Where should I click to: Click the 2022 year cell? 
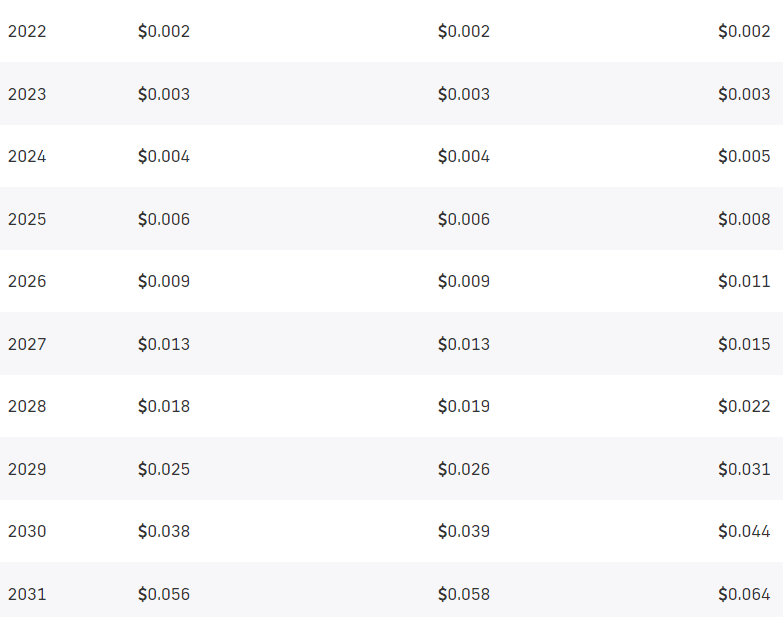coord(27,31)
